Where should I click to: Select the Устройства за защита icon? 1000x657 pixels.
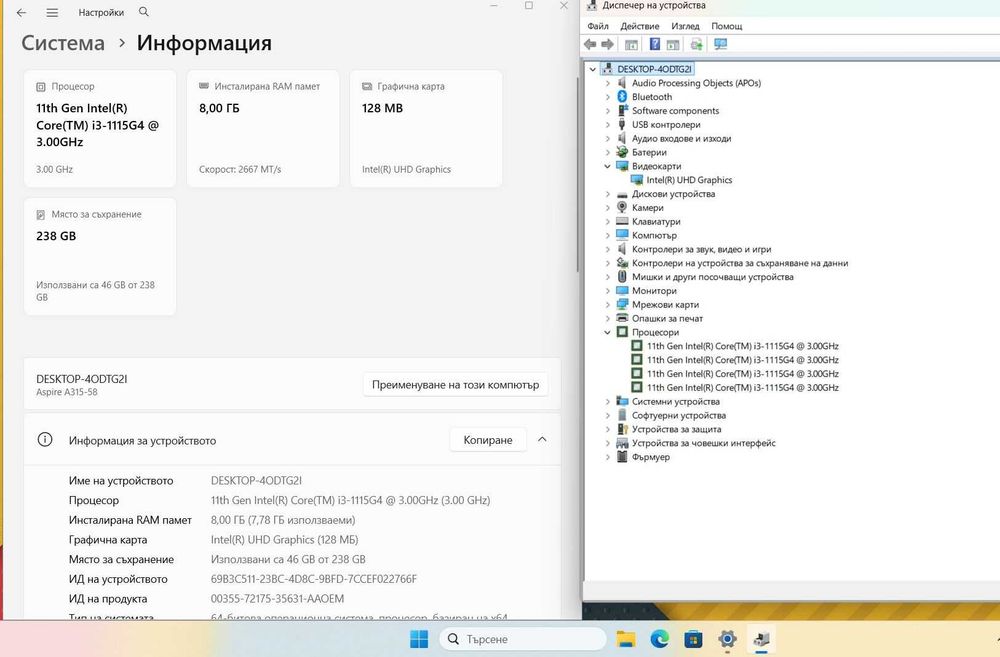tap(622, 429)
